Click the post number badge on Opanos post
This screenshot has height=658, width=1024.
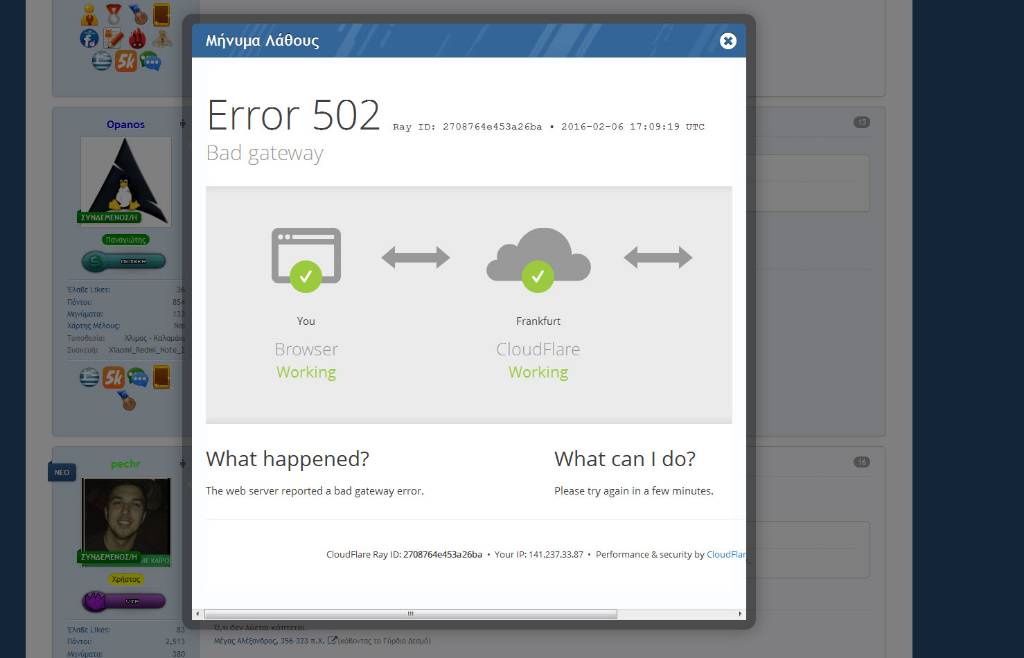point(861,122)
